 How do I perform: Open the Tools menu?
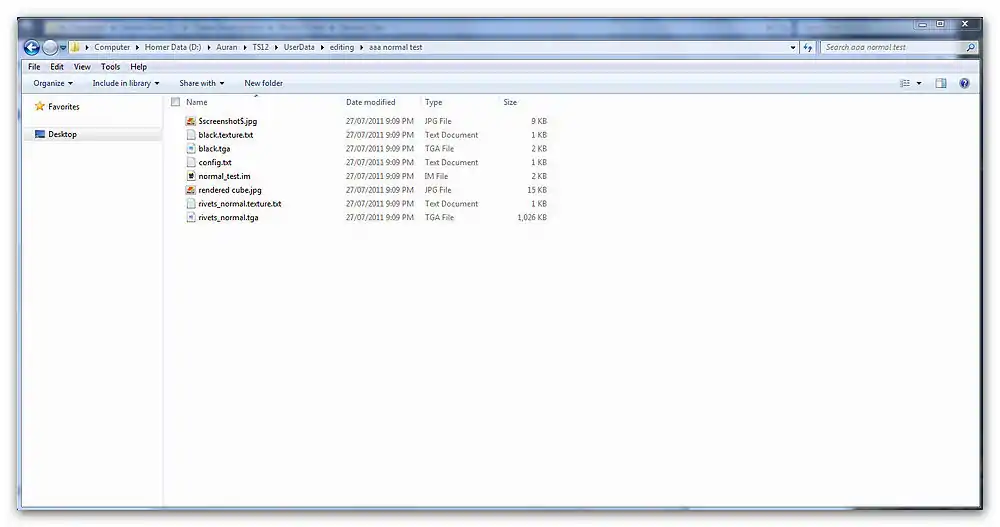[110, 67]
